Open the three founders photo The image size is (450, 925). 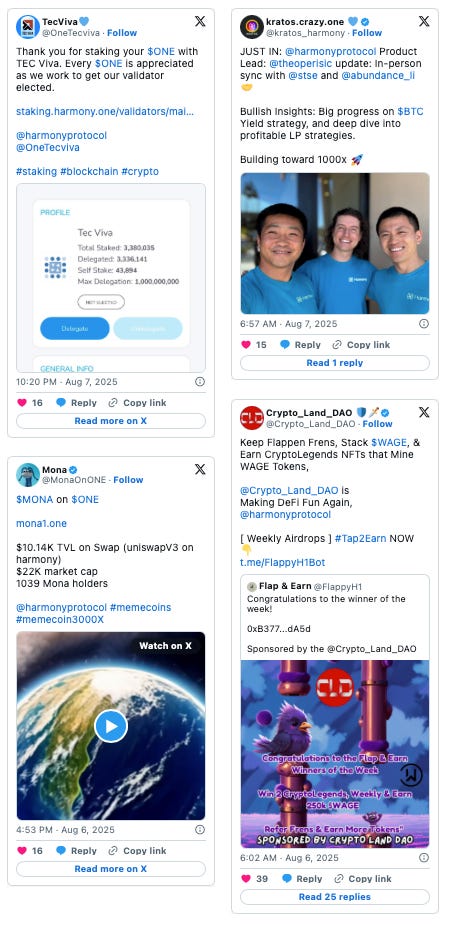tap(335, 243)
